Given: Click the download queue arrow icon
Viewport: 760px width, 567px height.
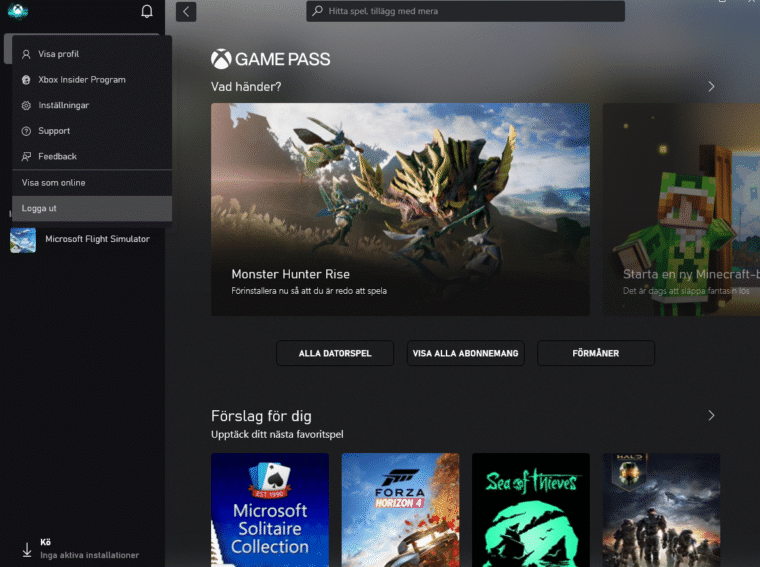Looking at the screenshot, I should click(27, 550).
